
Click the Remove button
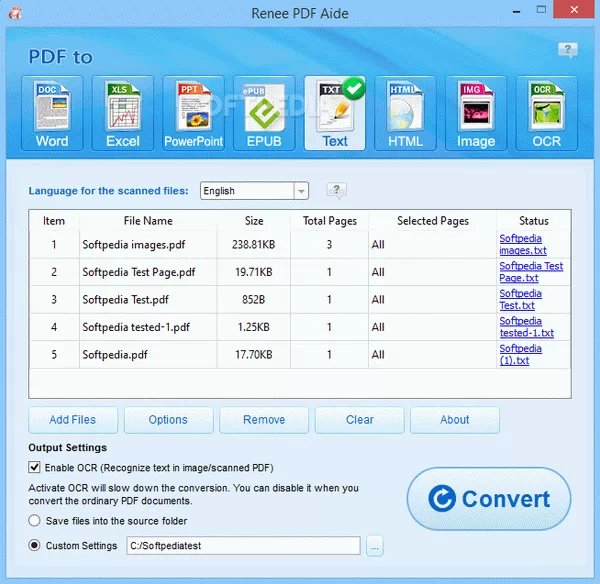pyautogui.click(x=264, y=420)
